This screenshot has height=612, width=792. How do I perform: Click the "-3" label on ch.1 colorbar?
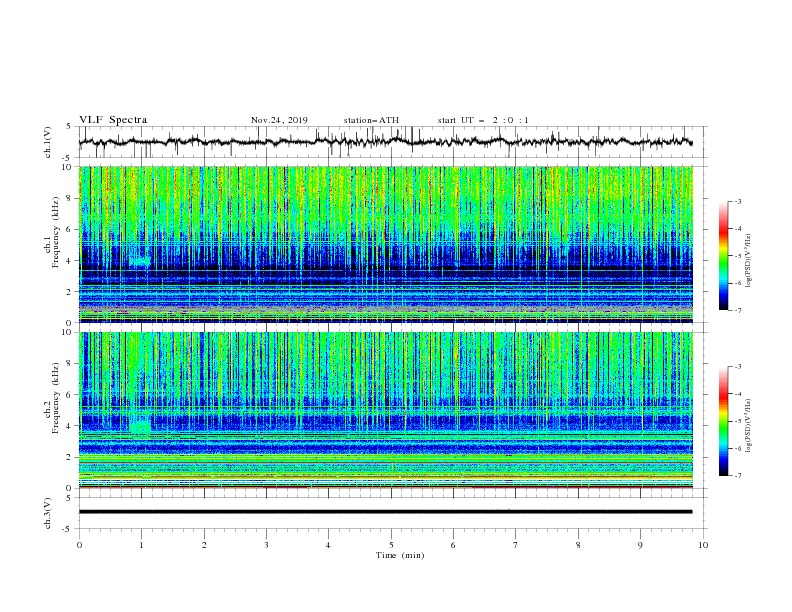(x=738, y=201)
